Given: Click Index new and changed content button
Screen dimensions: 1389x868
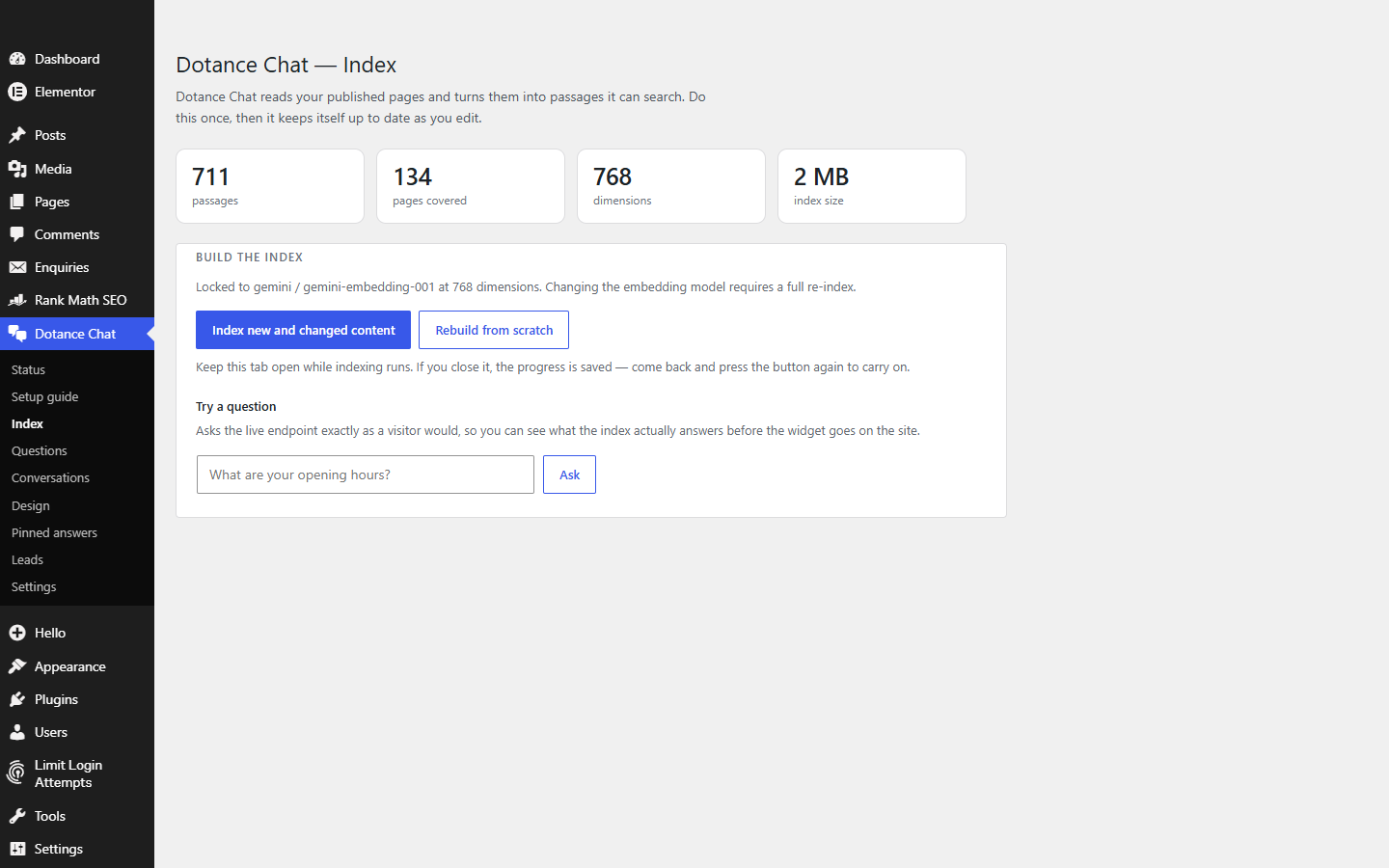Looking at the screenshot, I should click(x=303, y=330).
